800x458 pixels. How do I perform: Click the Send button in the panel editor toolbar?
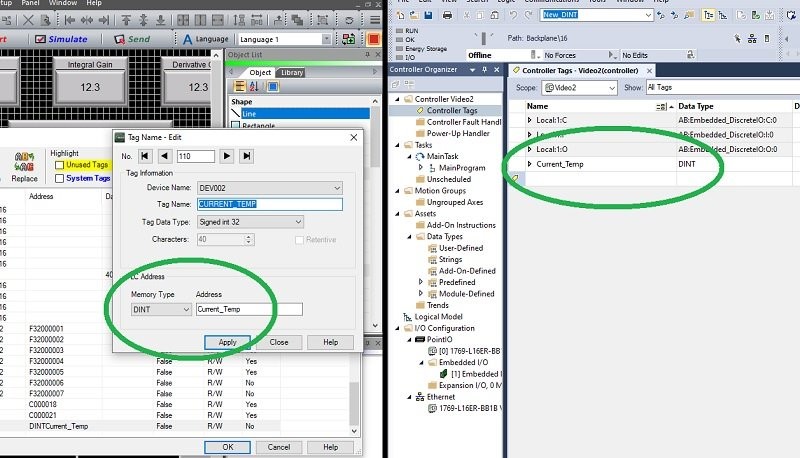pyautogui.click(x=132, y=39)
